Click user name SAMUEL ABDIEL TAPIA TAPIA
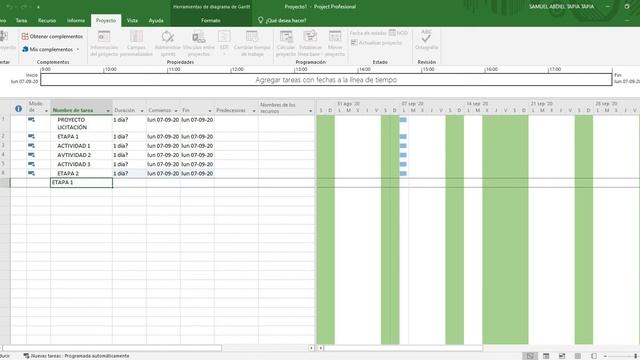This screenshot has height=360, width=640. (x=561, y=7)
